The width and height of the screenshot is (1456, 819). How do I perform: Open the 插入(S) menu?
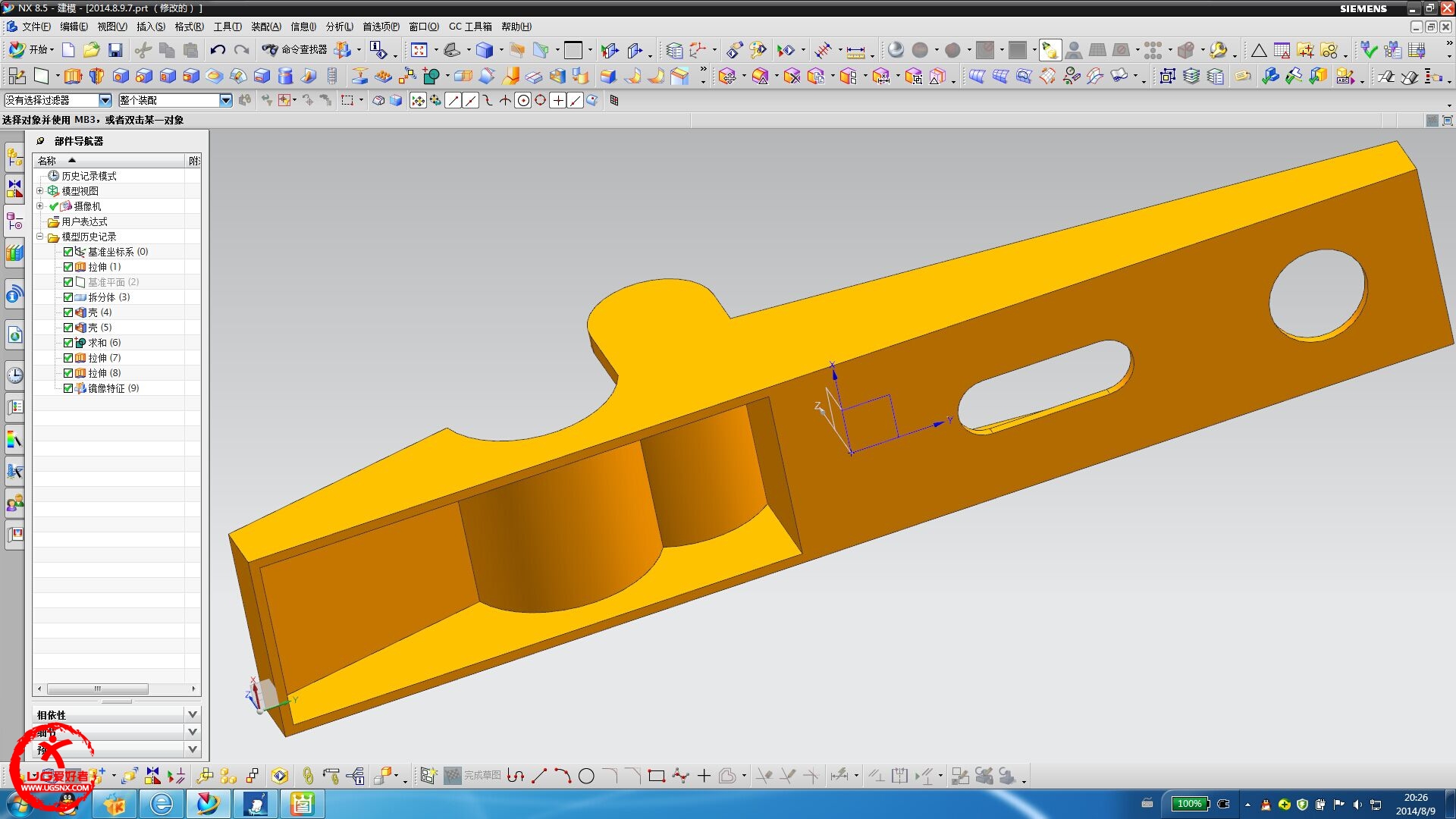click(x=150, y=27)
